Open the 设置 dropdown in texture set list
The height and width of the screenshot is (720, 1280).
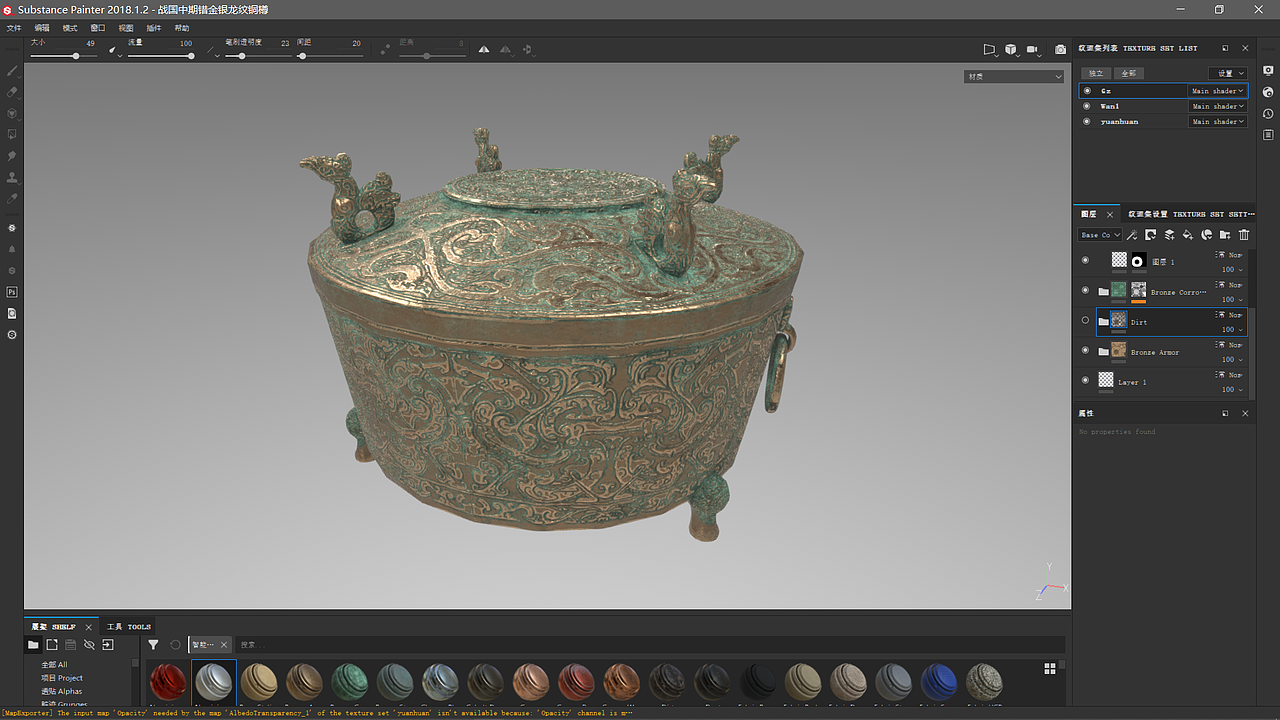1228,73
